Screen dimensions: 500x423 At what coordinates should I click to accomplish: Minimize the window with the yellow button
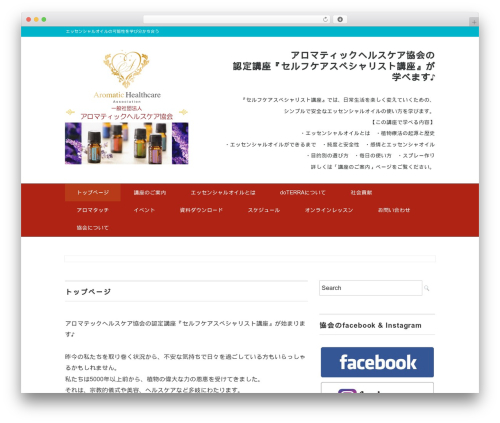36,19
